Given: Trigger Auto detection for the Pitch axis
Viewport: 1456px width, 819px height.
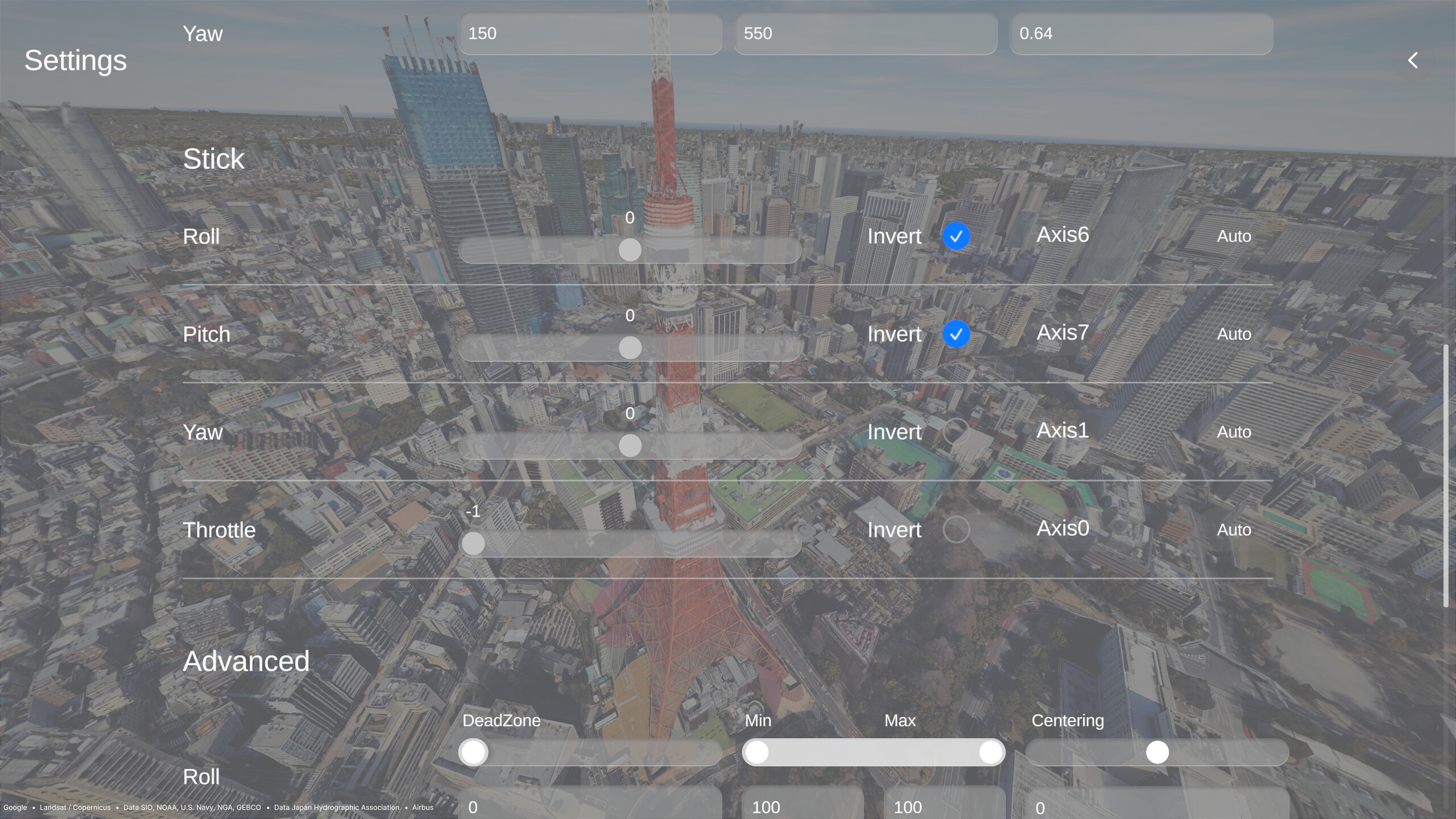Looking at the screenshot, I should pos(1234,334).
